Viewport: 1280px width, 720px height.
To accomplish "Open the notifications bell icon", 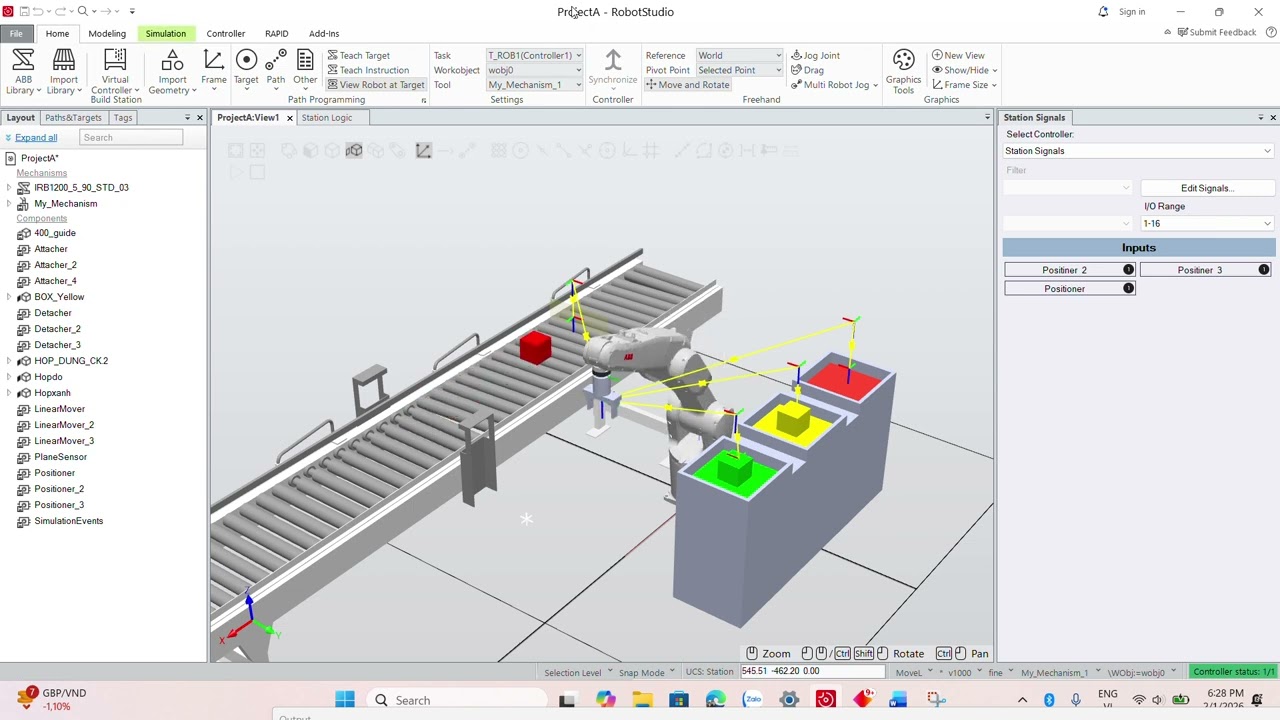I will click(x=1103, y=12).
